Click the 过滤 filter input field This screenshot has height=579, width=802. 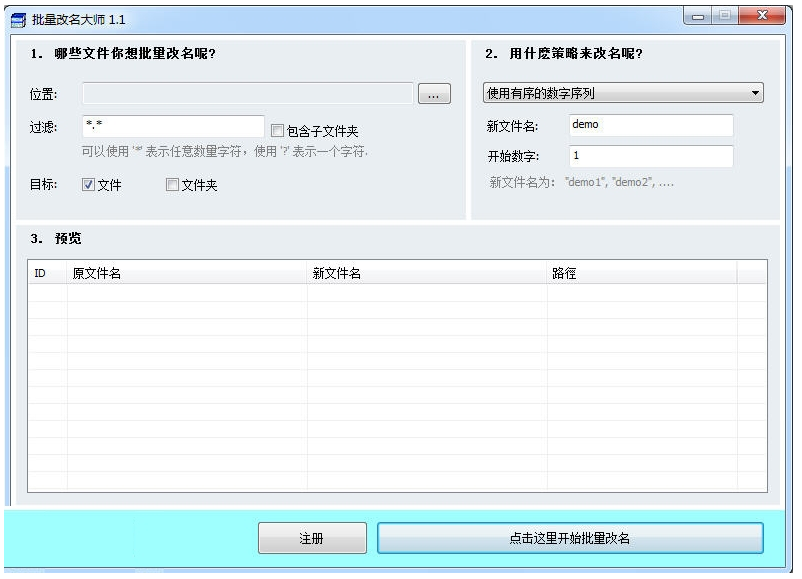(x=172, y=127)
